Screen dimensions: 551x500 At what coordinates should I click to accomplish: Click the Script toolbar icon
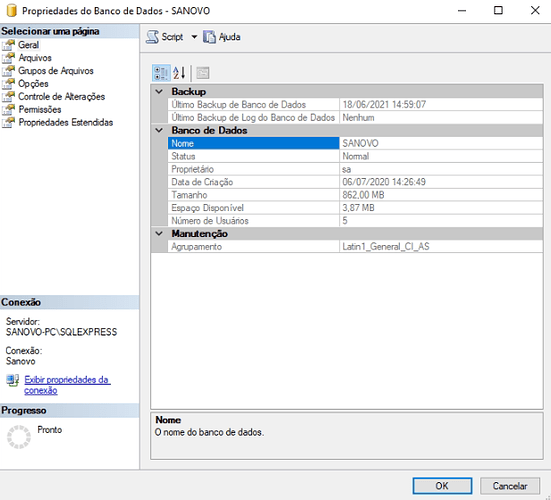152,37
